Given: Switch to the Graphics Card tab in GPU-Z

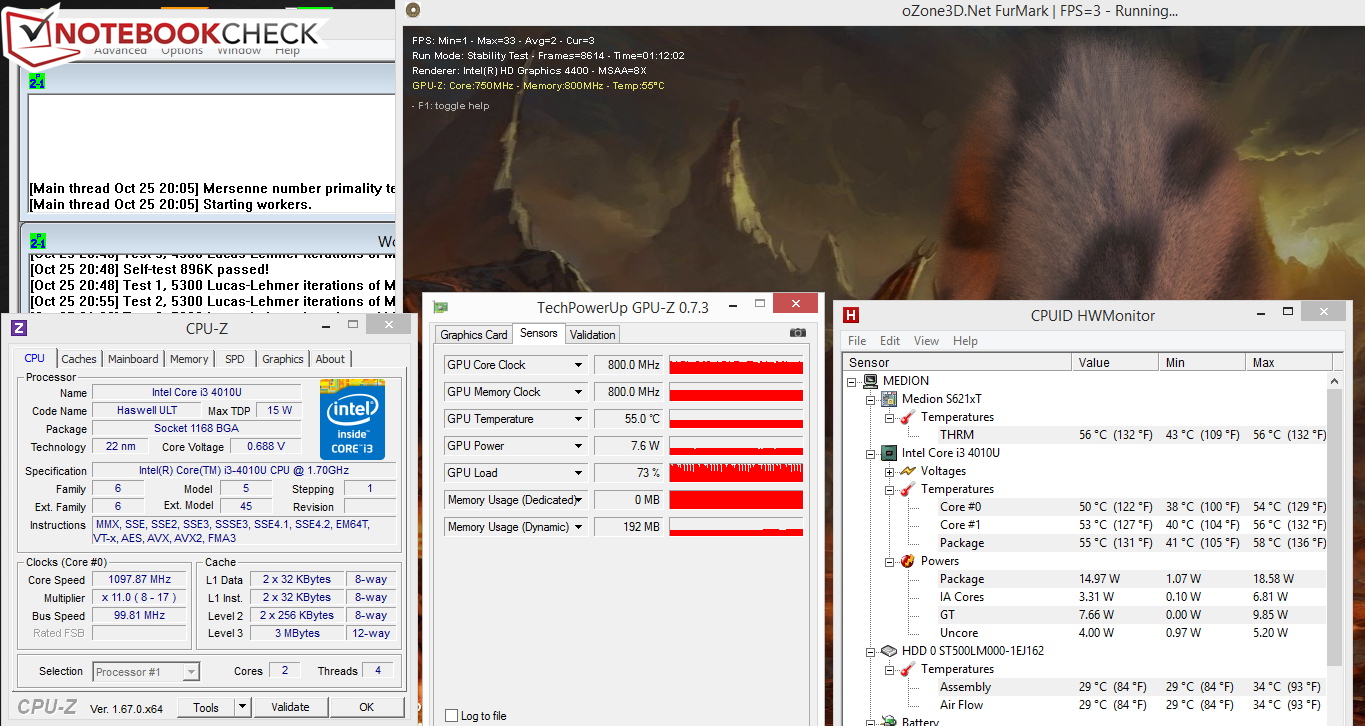Looking at the screenshot, I should (x=474, y=335).
